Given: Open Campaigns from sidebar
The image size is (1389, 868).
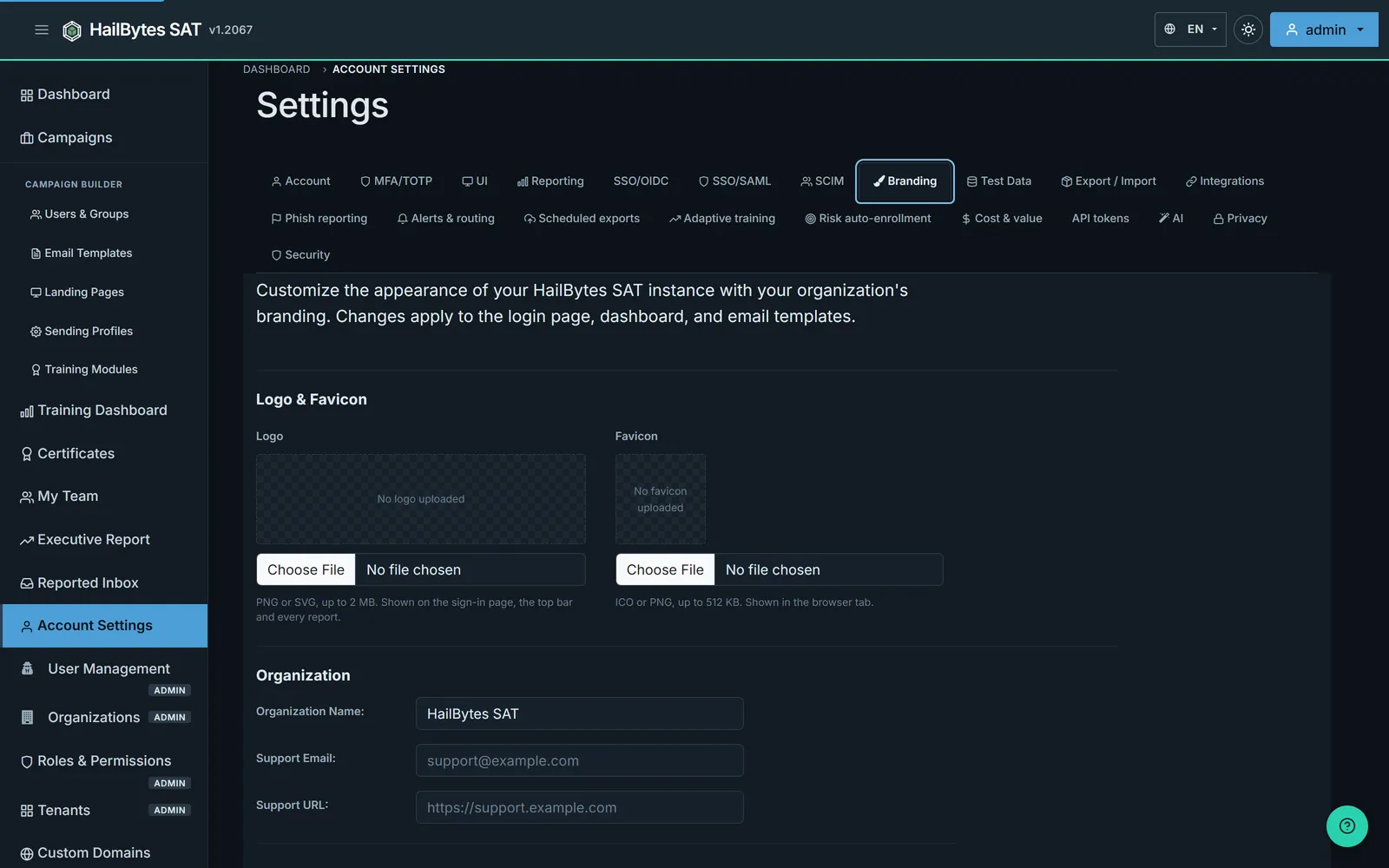Looking at the screenshot, I should [104, 138].
